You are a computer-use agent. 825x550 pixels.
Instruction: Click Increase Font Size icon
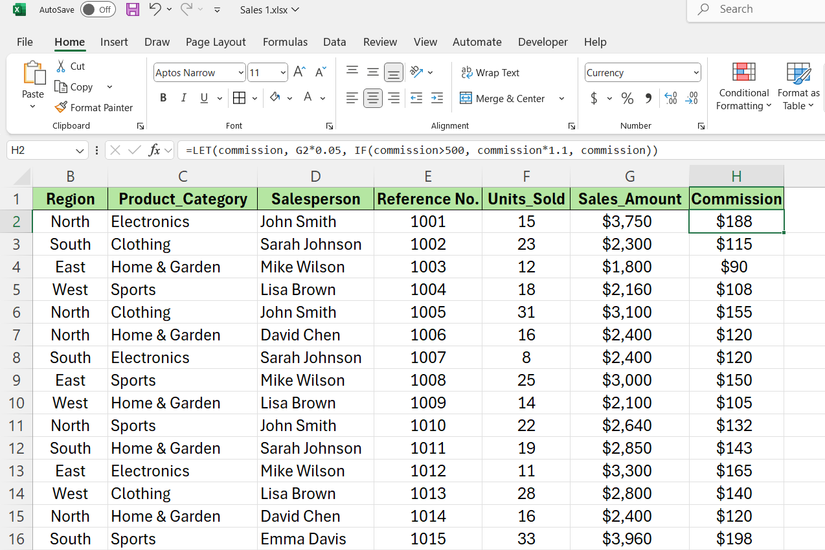coord(301,73)
